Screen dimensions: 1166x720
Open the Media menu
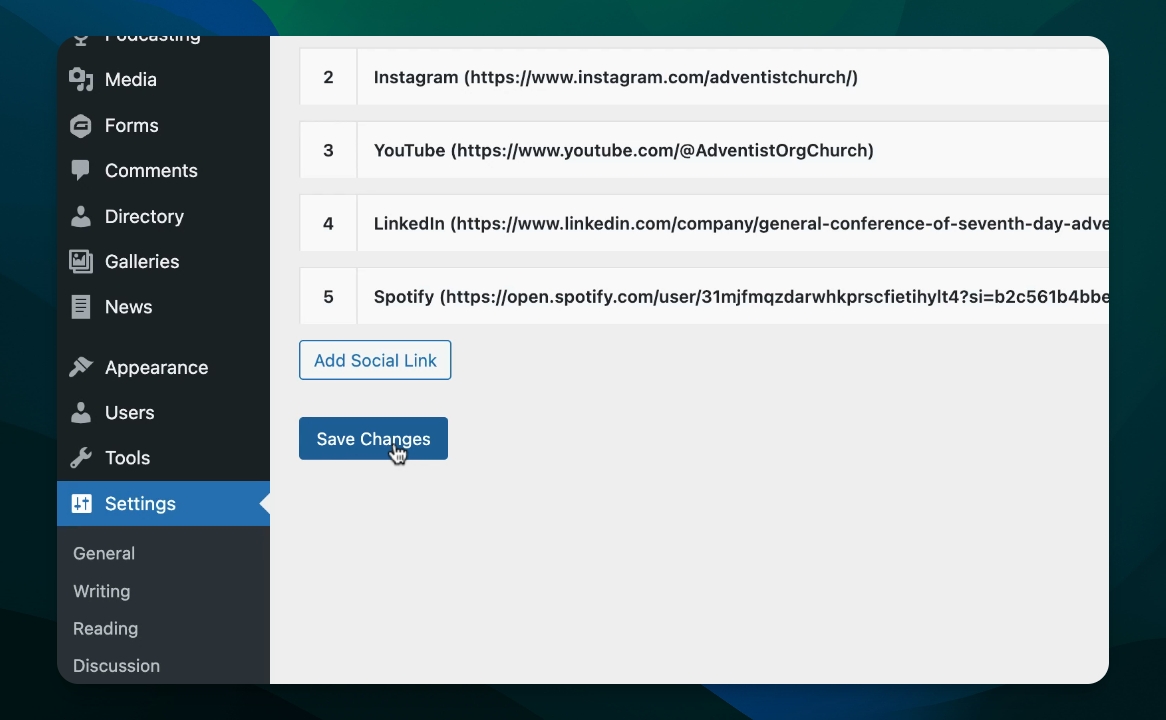(164, 80)
